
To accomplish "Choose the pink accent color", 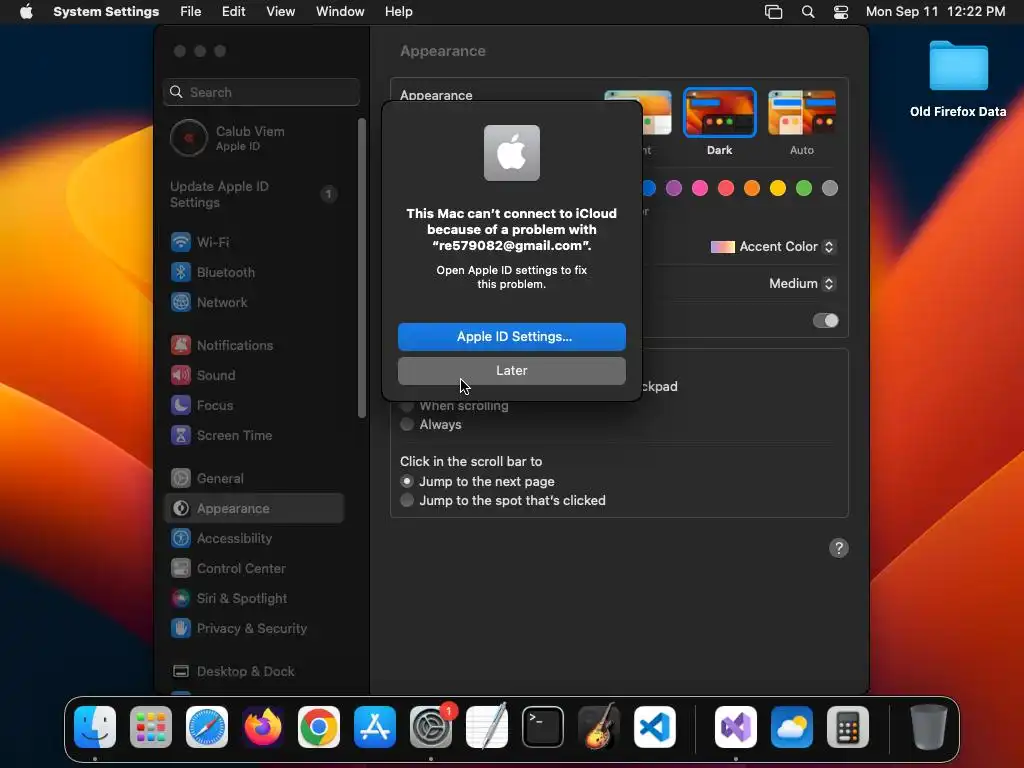I will point(700,189).
